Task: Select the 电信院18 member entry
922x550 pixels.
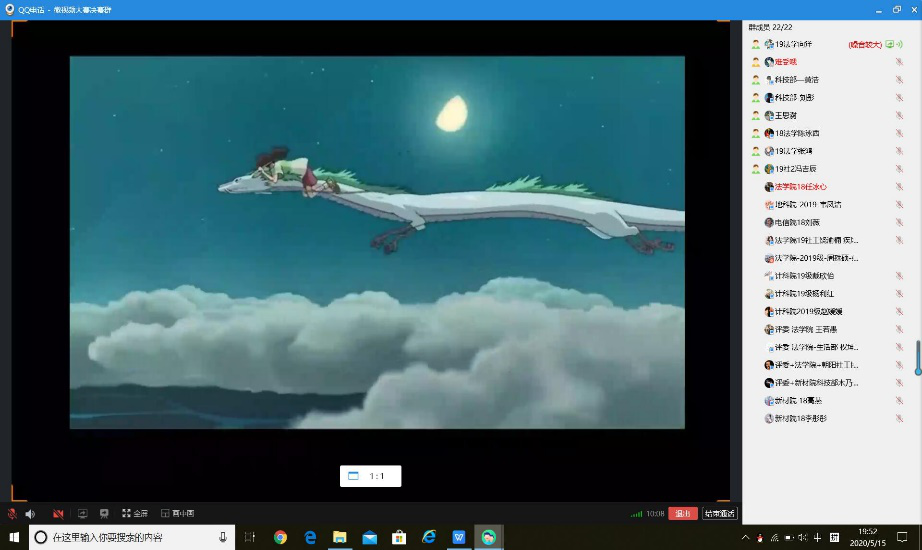Action: [x=826, y=222]
